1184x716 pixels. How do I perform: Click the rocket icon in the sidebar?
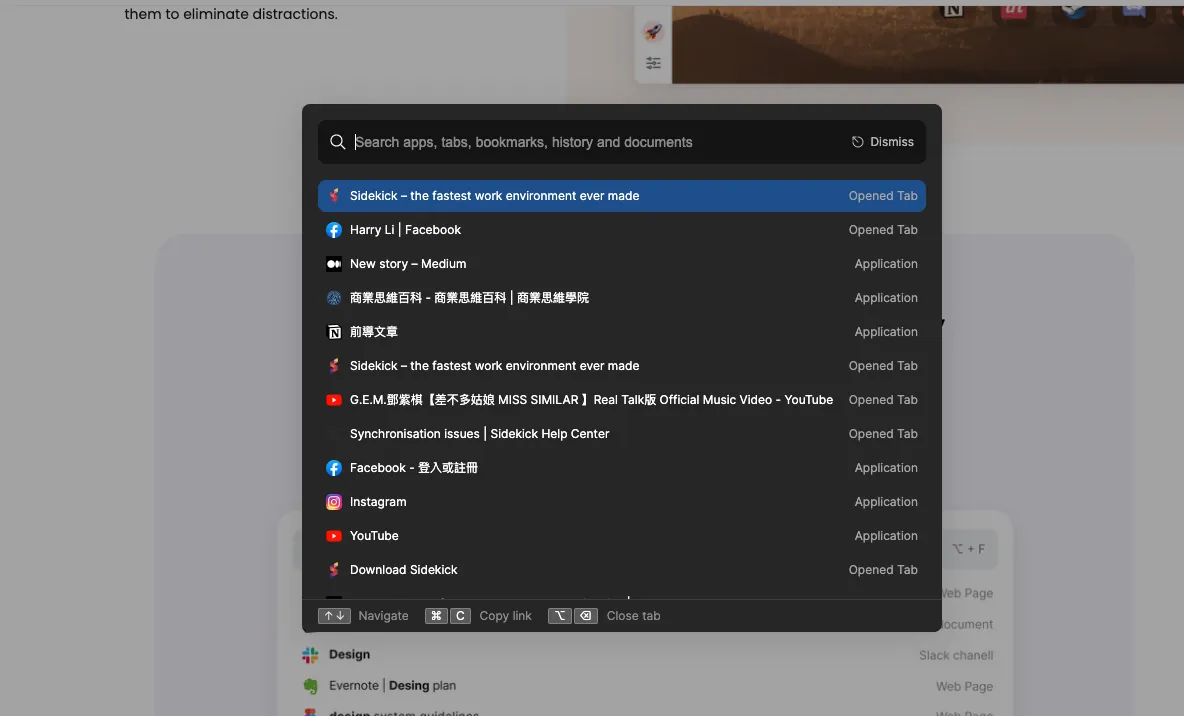[653, 32]
